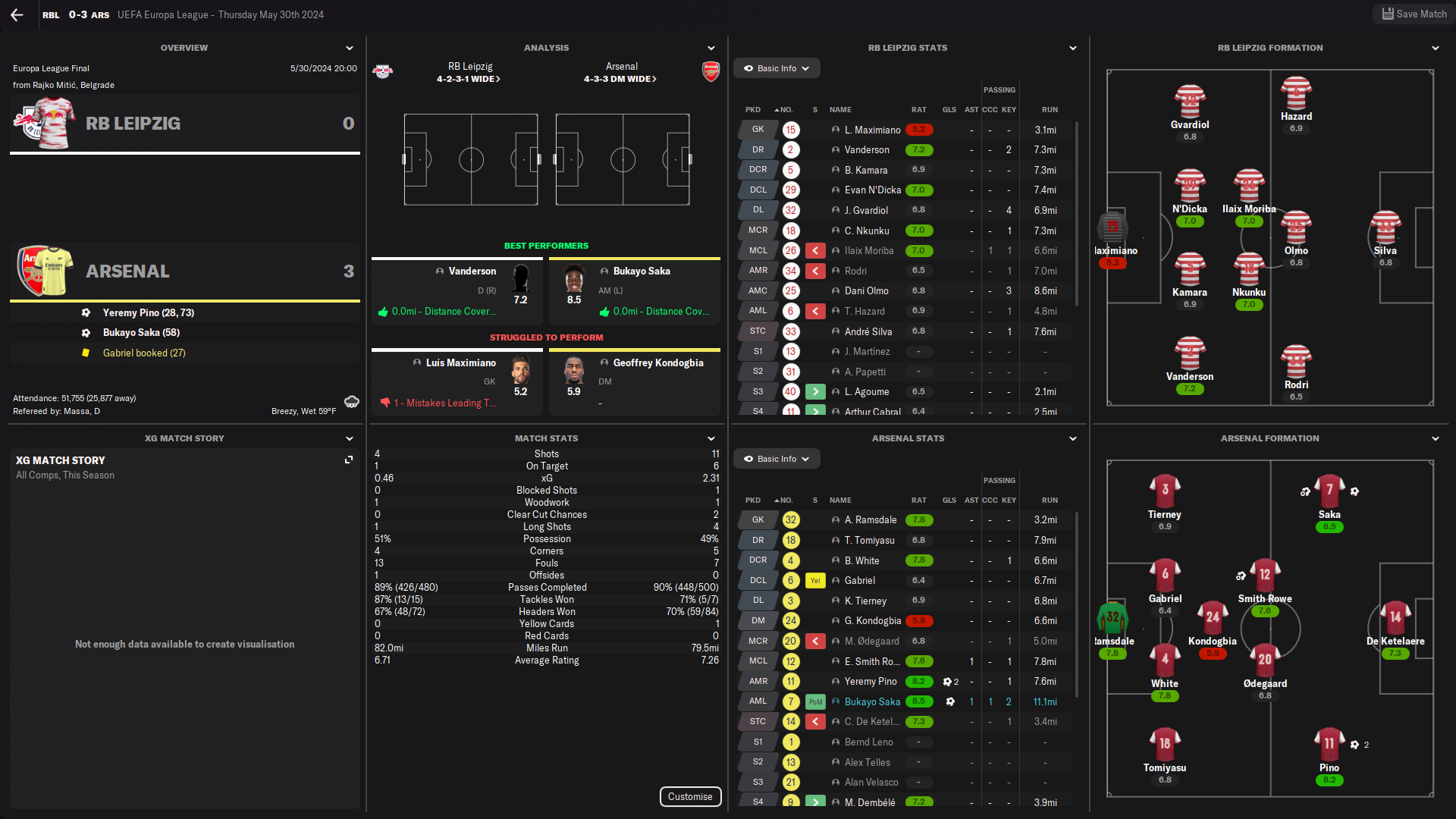Click Pino shirt on Arsenal formation pitch
Screen dimensions: 1456x819
pyautogui.click(x=1329, y=744)
